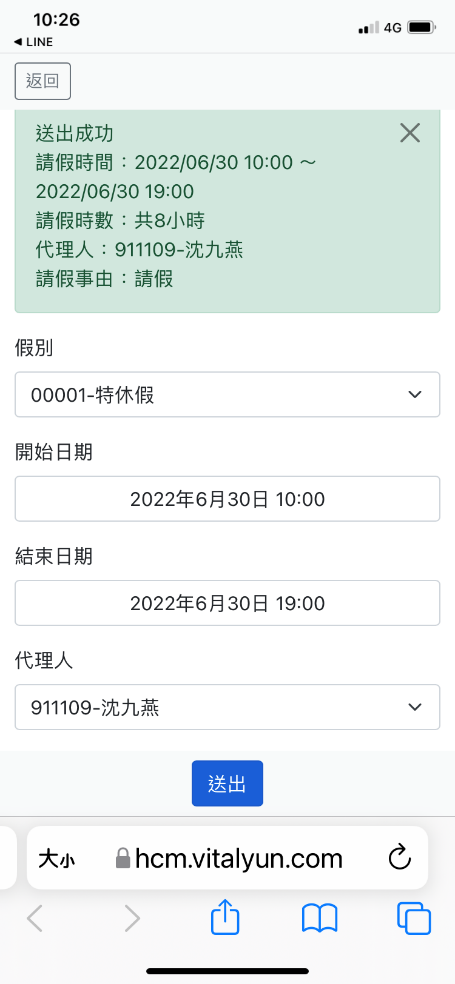Return to LINE via status bar link
The image size is (455, 984).
click(x=33, y=42)
